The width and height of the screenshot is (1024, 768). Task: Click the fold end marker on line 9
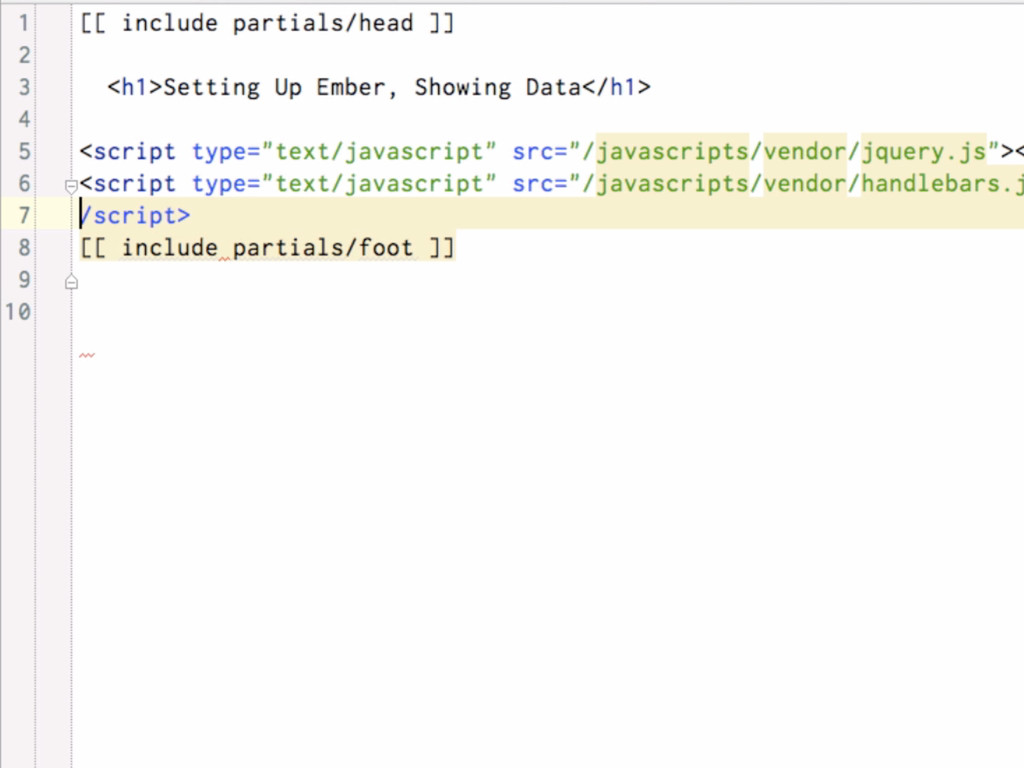pos(71,282)
